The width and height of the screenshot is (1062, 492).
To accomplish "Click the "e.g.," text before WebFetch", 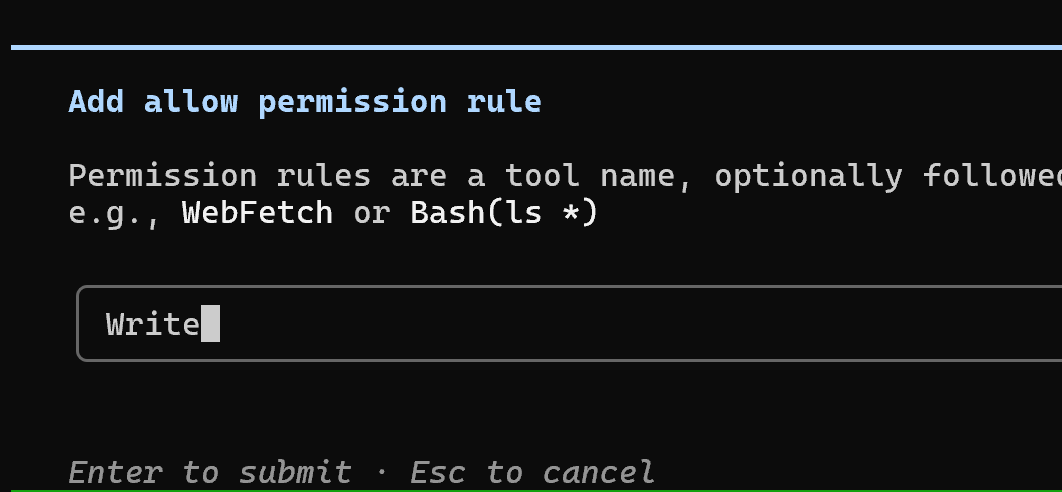I will pyautogui.click(x=115, y=214).
